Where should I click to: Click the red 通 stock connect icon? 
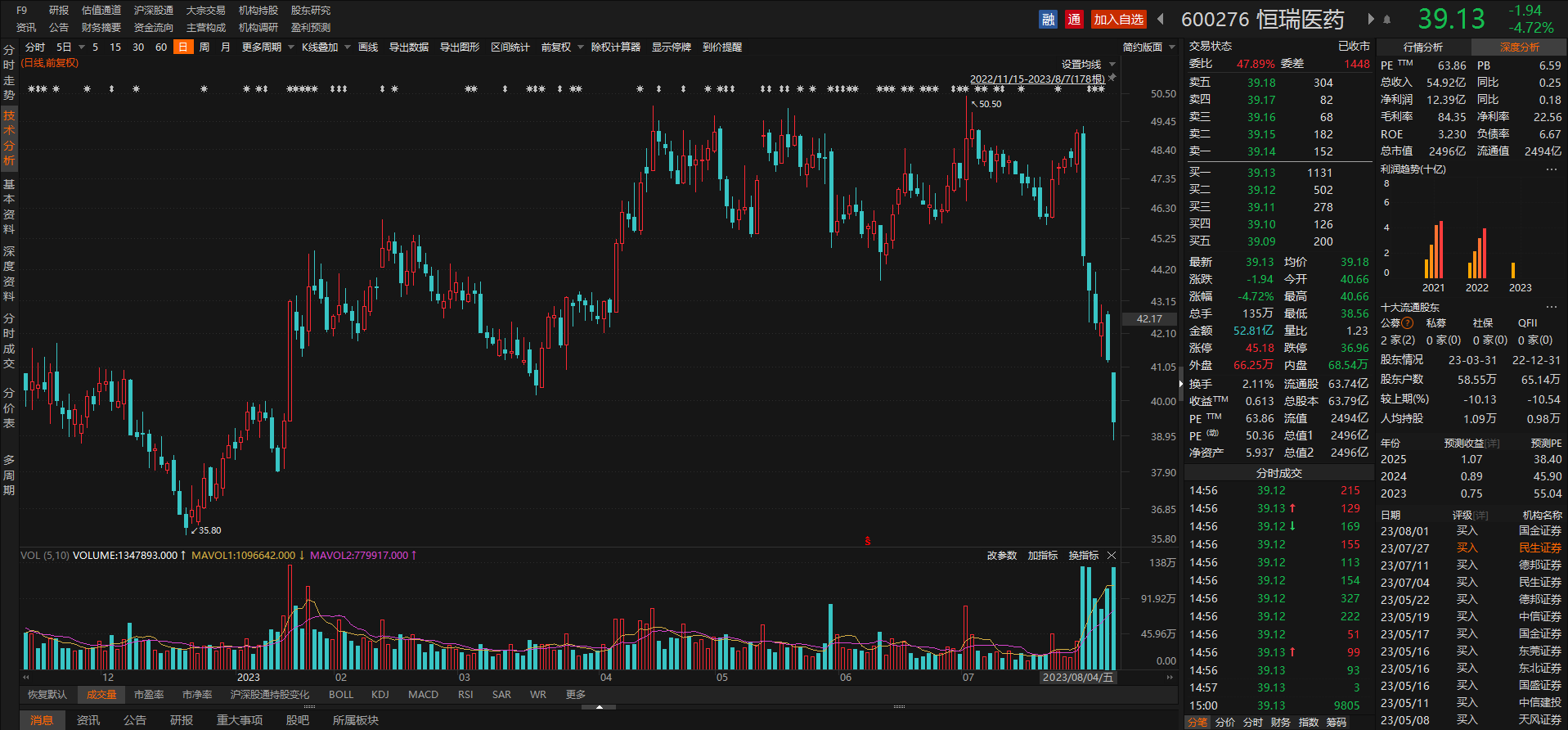click(1074, 20)
